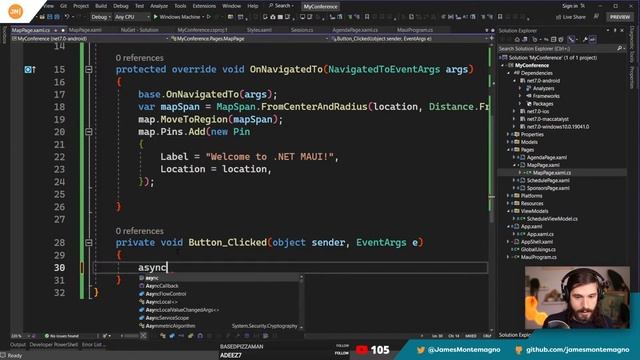The height and width of the screenshot is (360, 640).
Task: Start debugging with Windows Machine play button
Action: [156, 17]
